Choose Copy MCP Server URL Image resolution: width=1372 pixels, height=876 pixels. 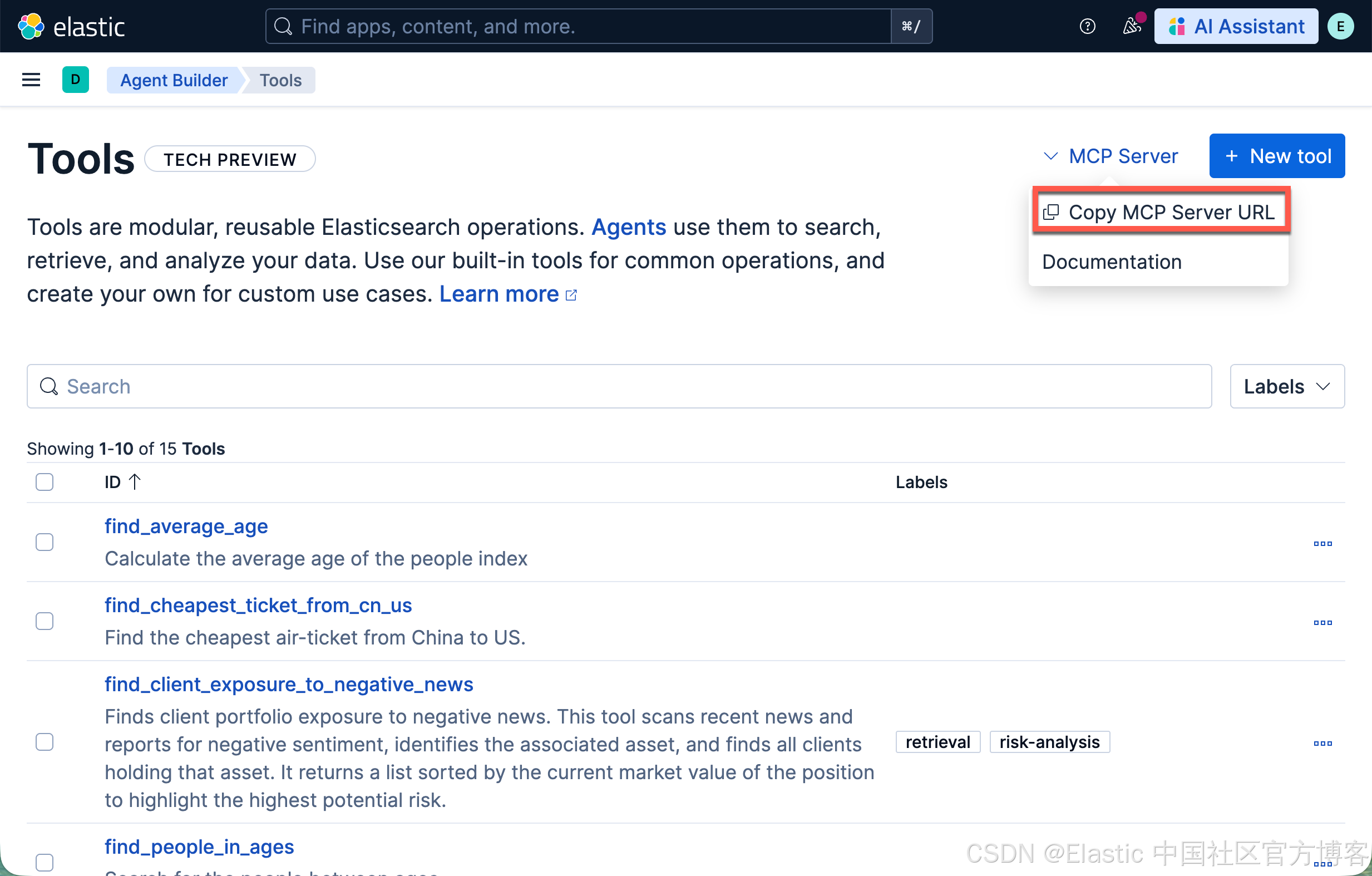click(1161, 212)
